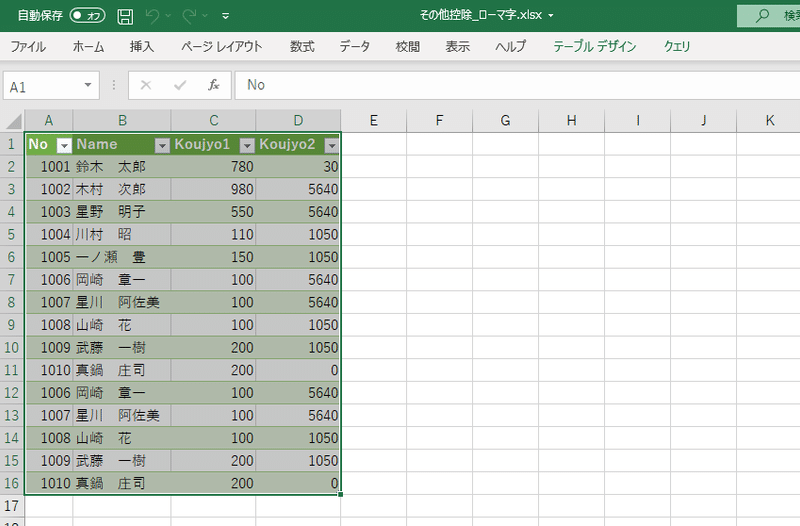The image size is (800, 526).
Task: Open the No column filter dropdown
Action: click(64, 146)
